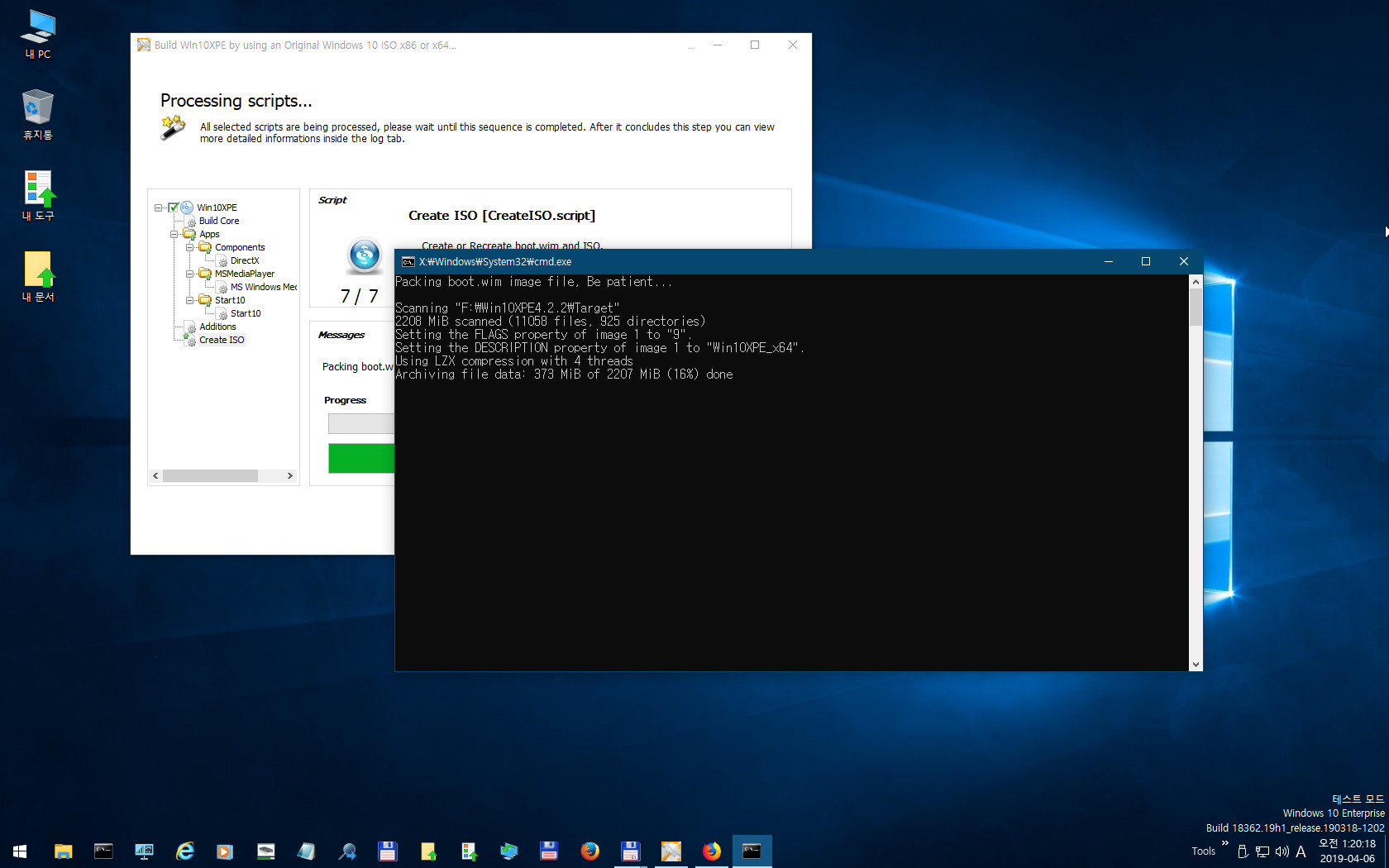Open the 내 문서 desktop icon

pos(38,277)
